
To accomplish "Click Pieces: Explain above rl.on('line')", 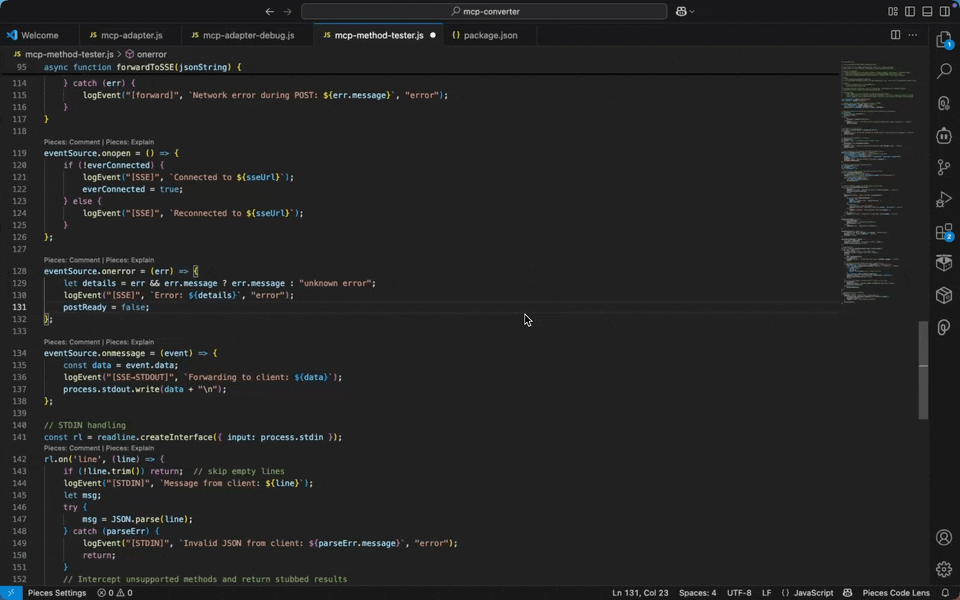I will (130, 448).
